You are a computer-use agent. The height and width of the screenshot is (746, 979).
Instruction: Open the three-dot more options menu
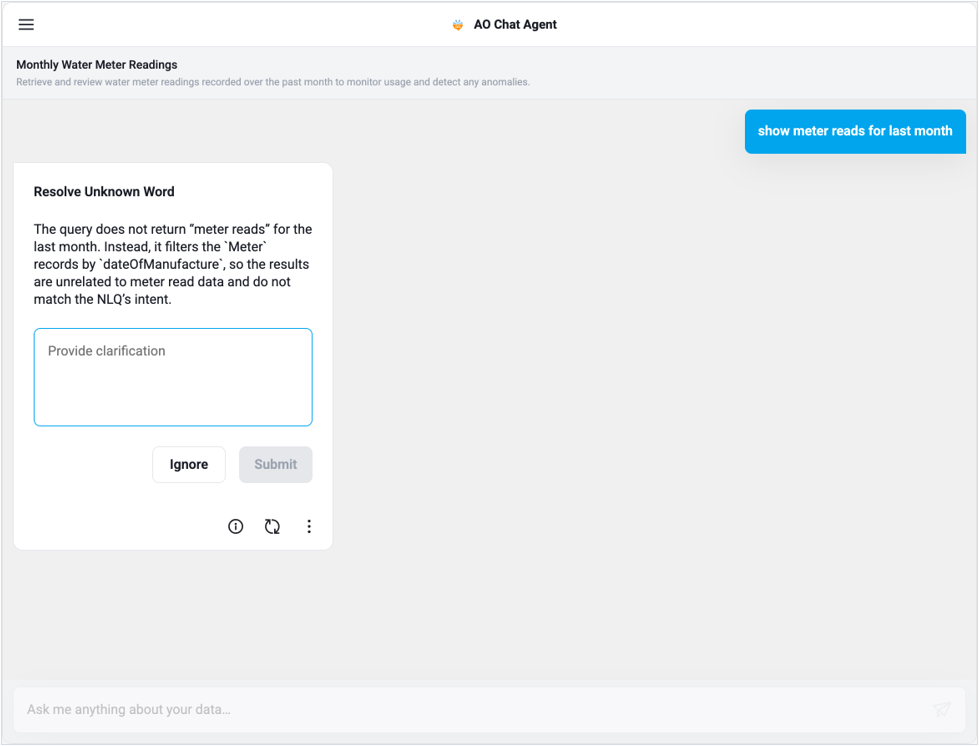coord(309,526)
